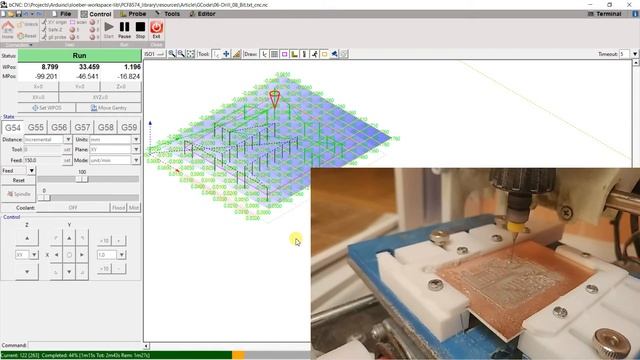Switch to the Probe tab
Viewport: 640px width, 360px height.
pyautogui.click(x=133, y=14)
